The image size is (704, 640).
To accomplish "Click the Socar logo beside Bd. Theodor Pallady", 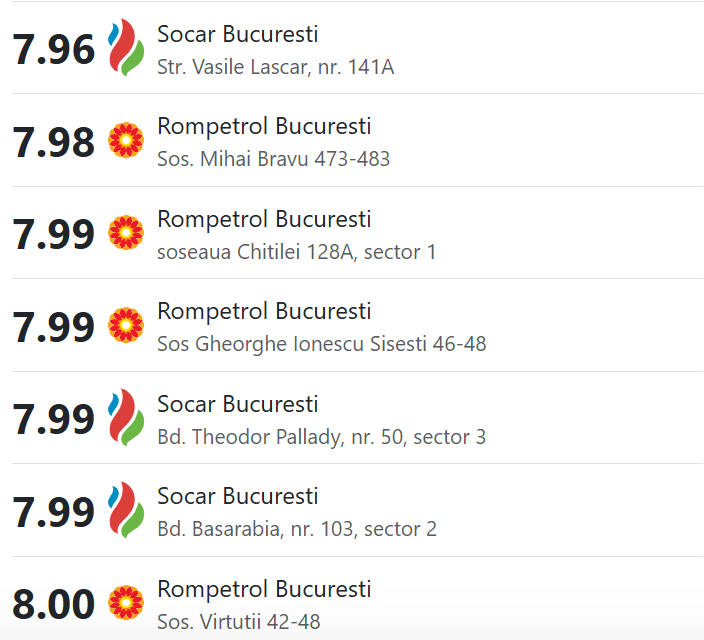I will pos(126,418).
